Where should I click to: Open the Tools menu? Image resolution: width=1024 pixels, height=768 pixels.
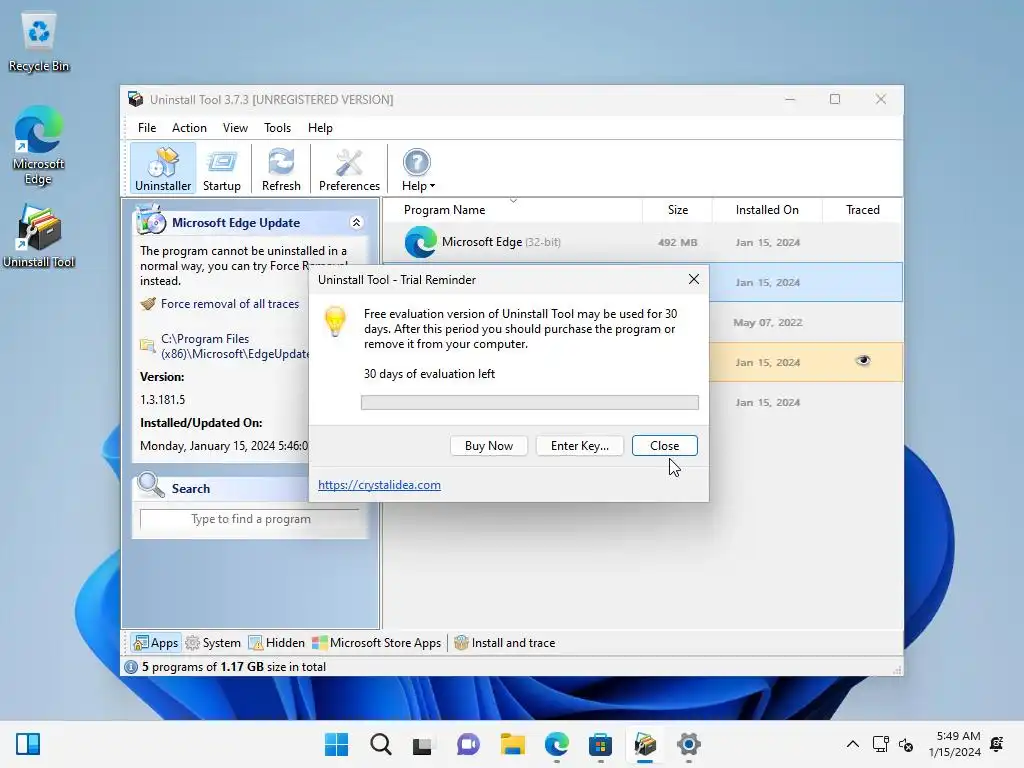[x=278, y=128]
